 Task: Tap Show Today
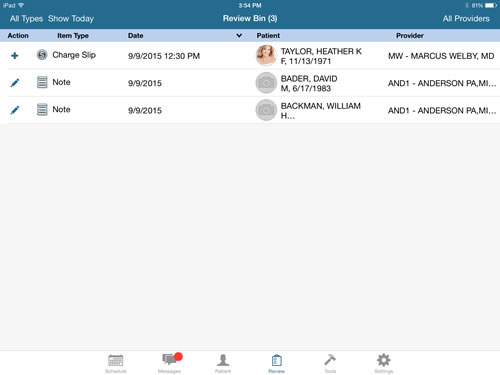[71, 19]
